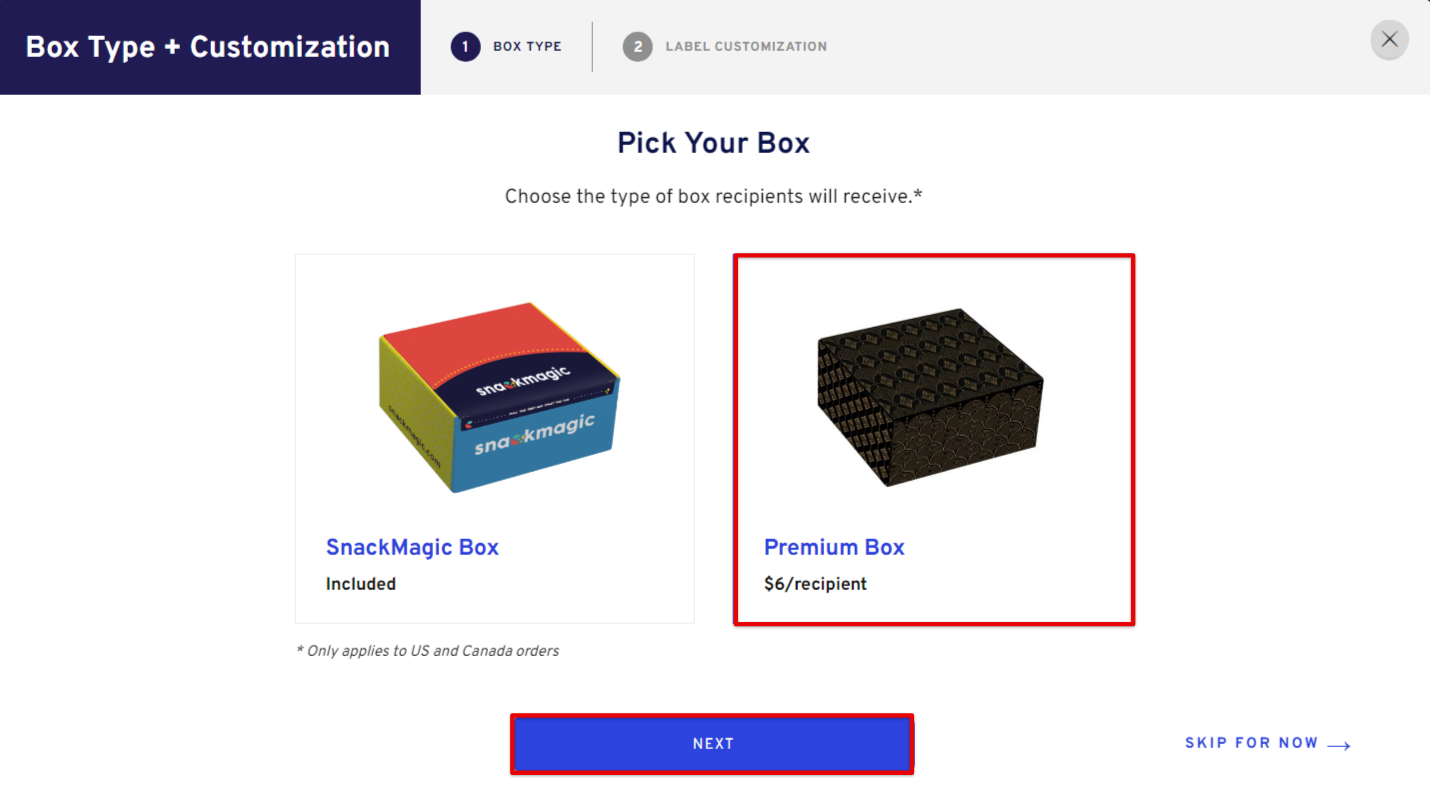Choose the Premium Box option card
The image size is (1430, 798).
coord(934,440)
